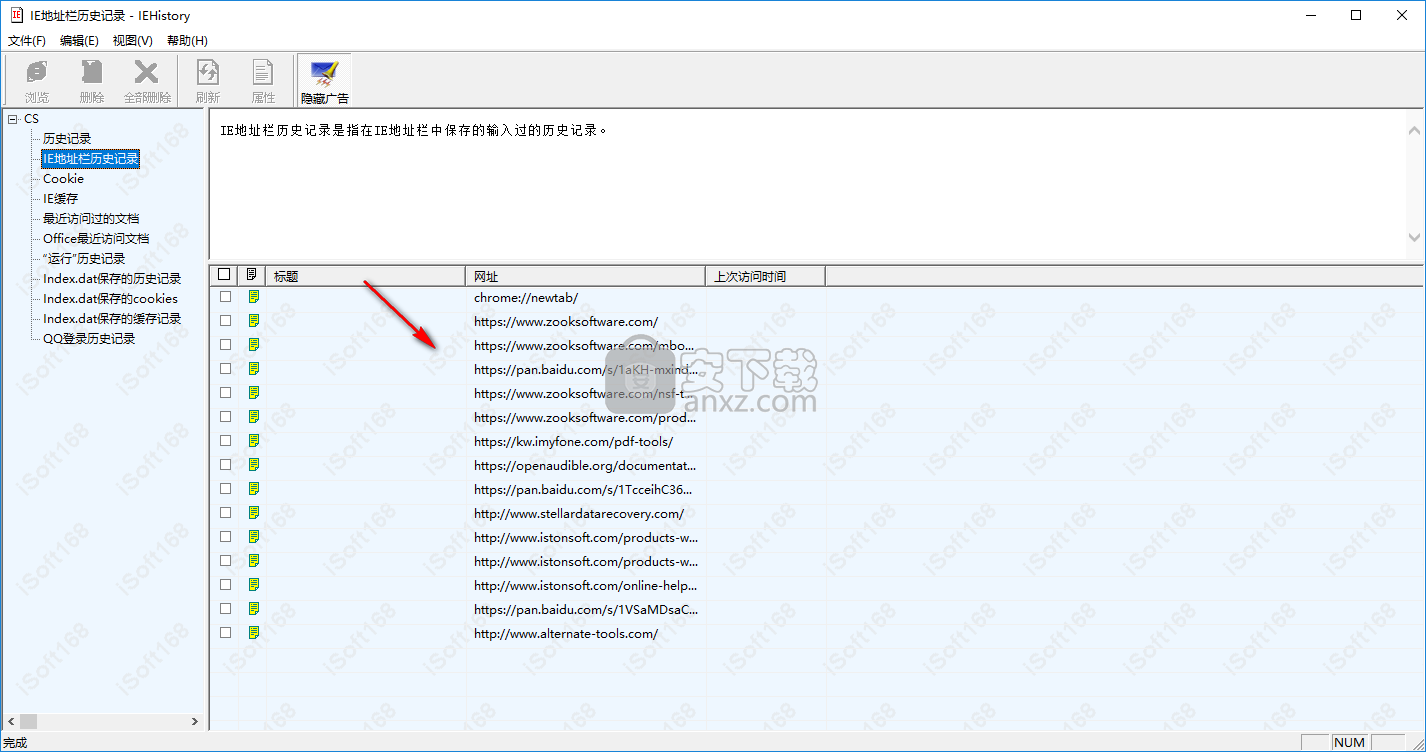Open the Help (帮助) menu
The width and height of the screenshot is (1426, 752).
coord(187,41)
